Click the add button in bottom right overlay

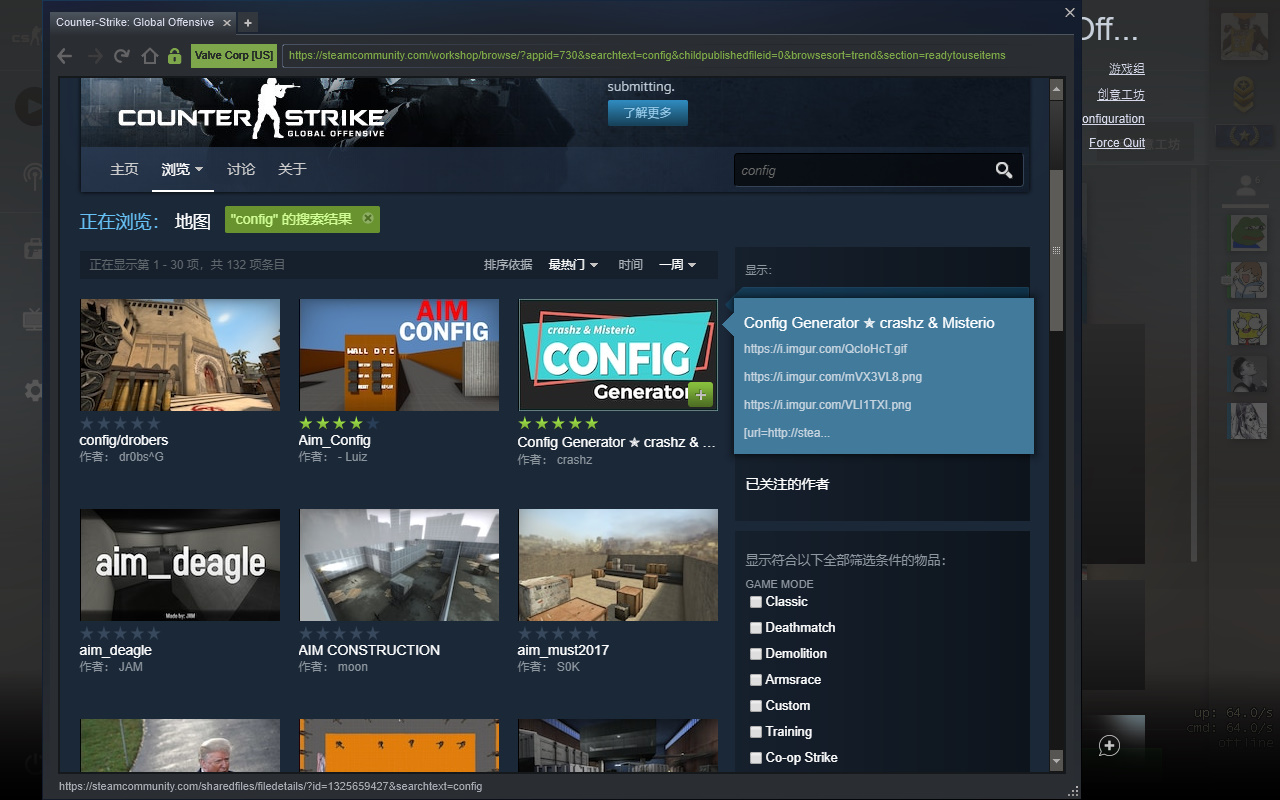click(1109, 745)
